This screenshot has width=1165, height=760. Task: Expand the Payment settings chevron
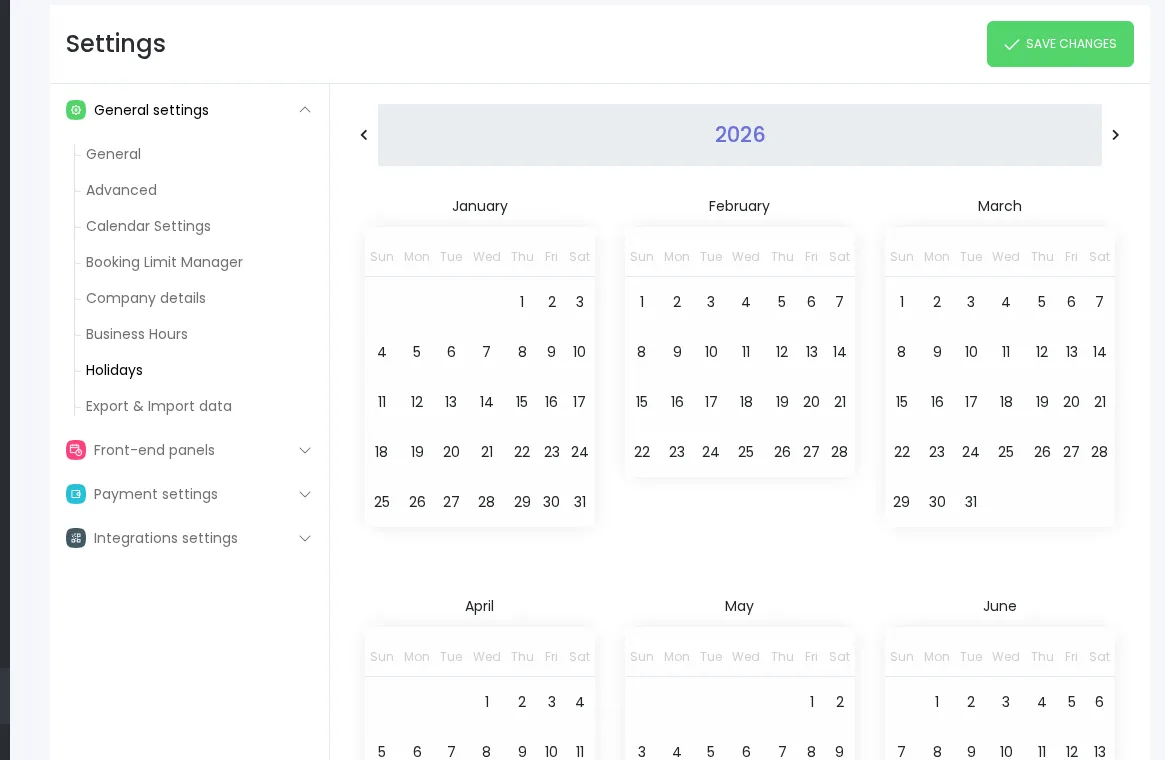coord(305,494)
